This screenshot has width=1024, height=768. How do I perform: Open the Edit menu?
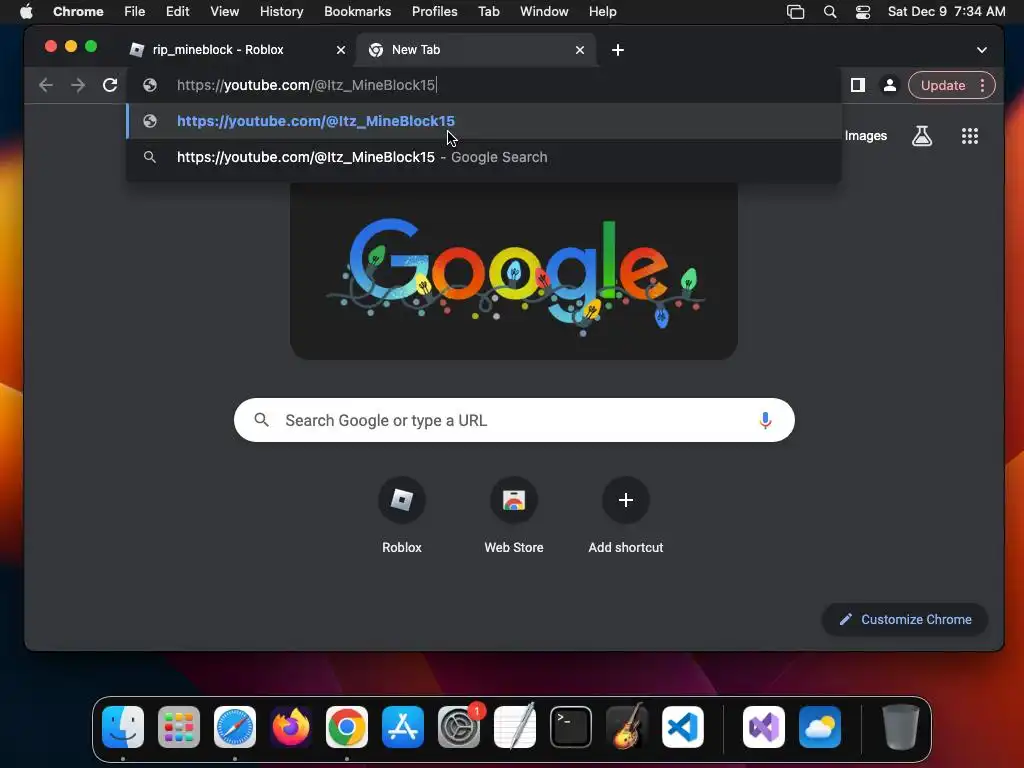pyautogui.click(x=177, y=11)
